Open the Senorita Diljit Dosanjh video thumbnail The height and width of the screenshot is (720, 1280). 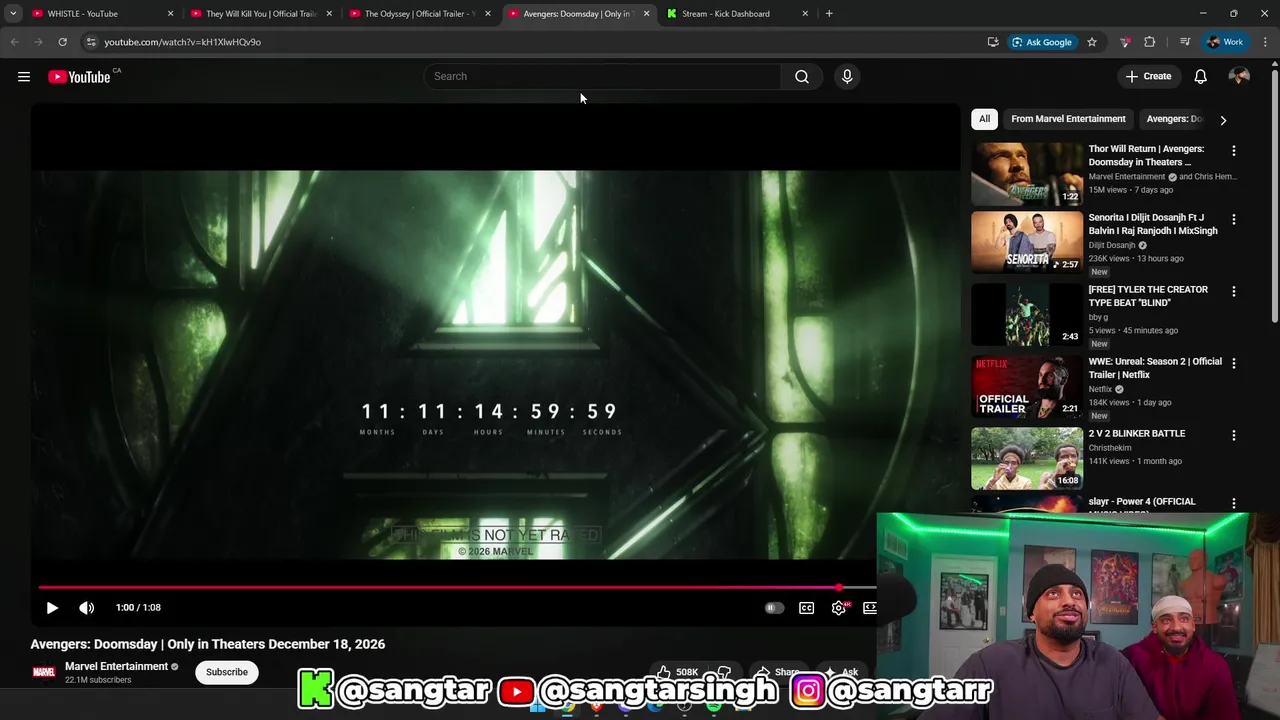pyautogui.click(x=1027, y=242)
